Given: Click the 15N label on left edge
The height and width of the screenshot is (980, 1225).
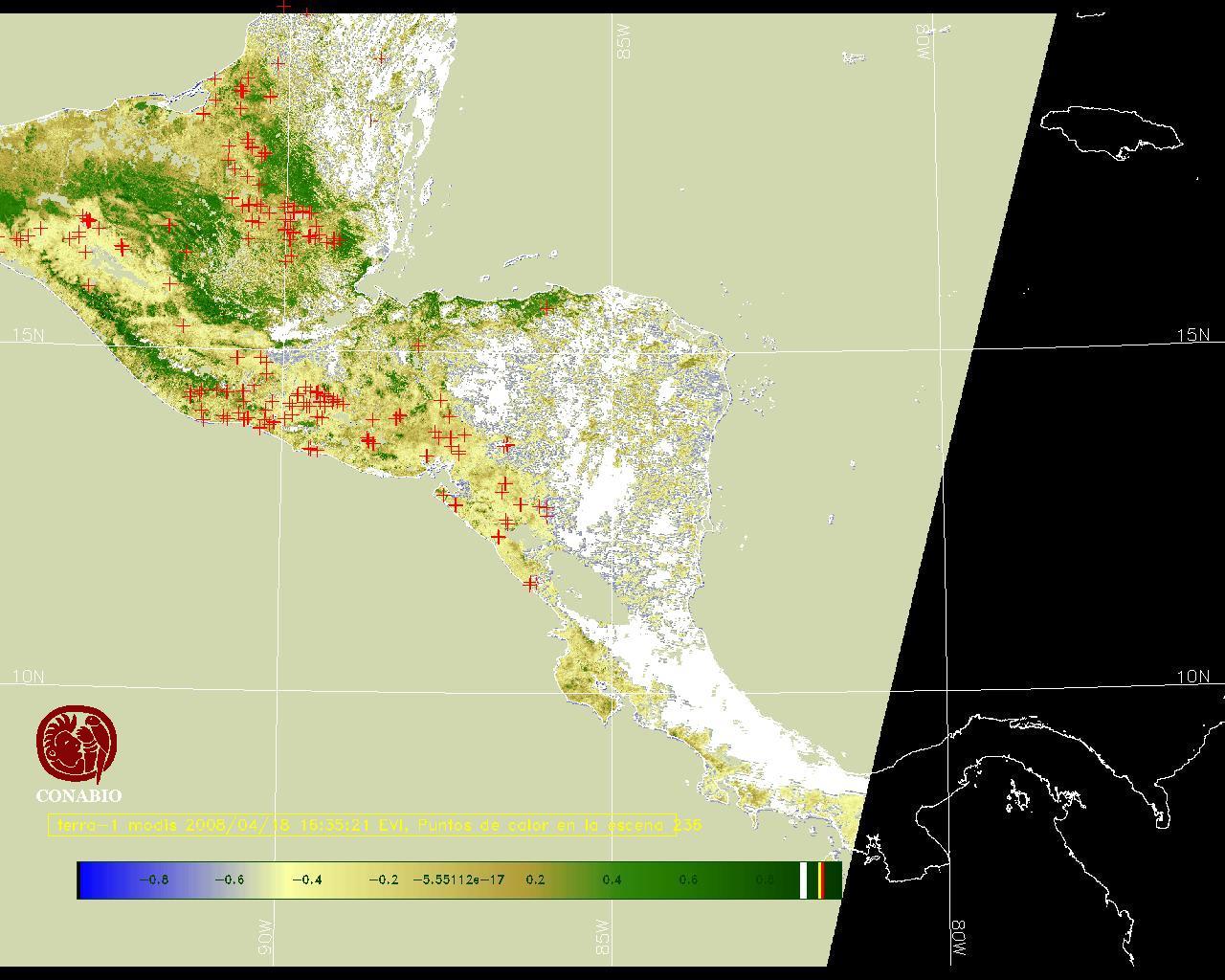Looking at the screenshot, I should point(28,335).
